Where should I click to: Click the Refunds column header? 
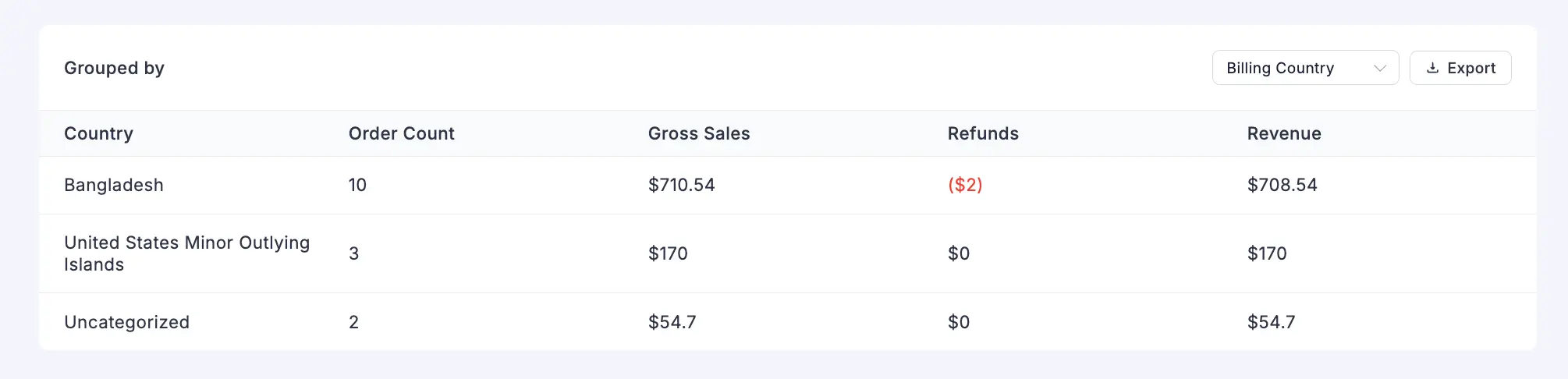(x=982, y=133)
